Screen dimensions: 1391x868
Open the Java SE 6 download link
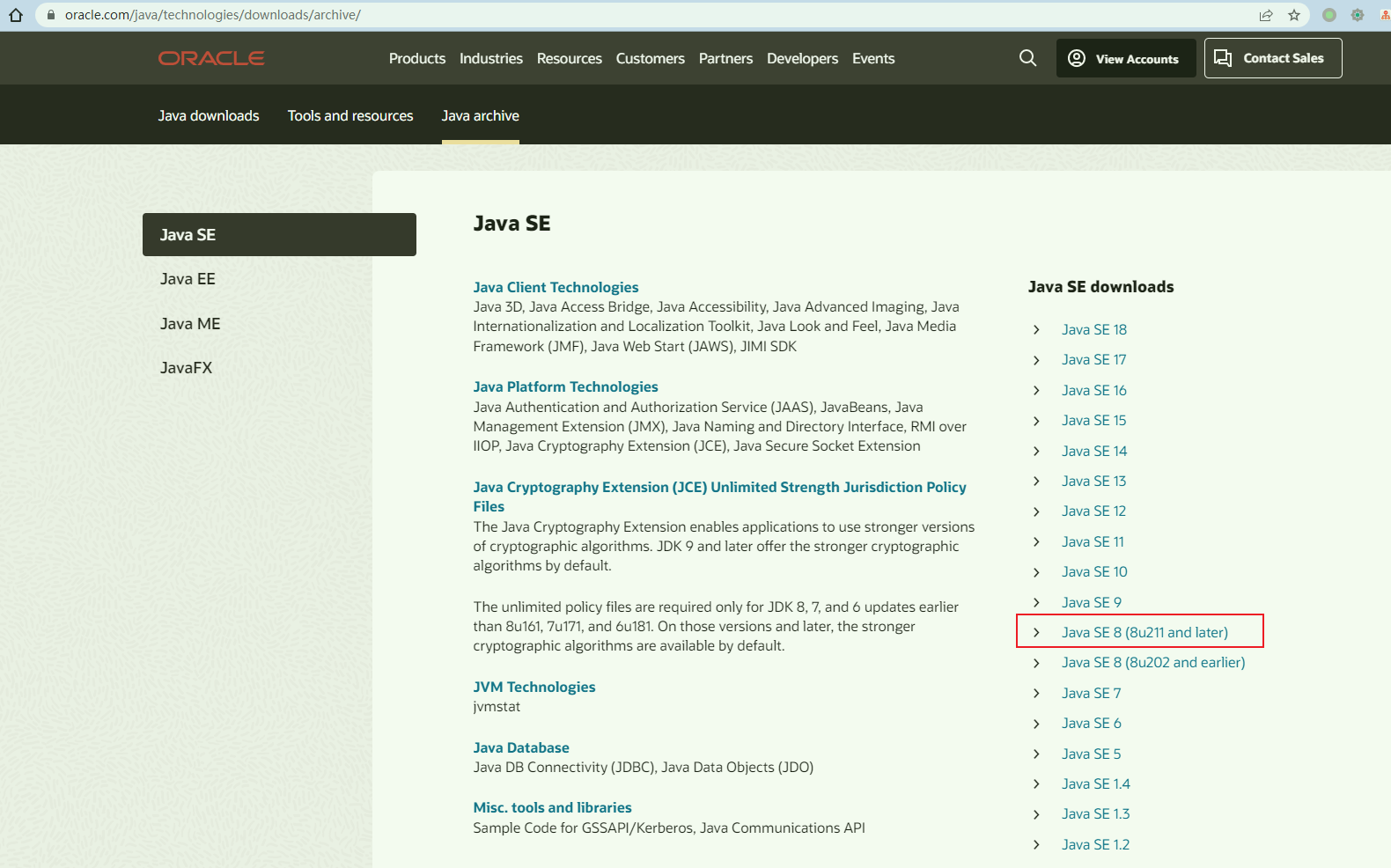point(1092,723)
